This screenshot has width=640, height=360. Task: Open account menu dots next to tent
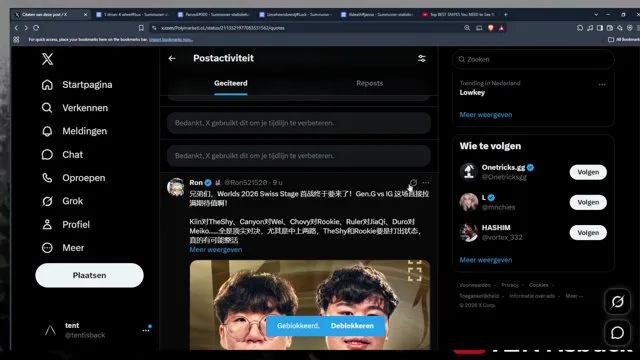coord(146,330)
